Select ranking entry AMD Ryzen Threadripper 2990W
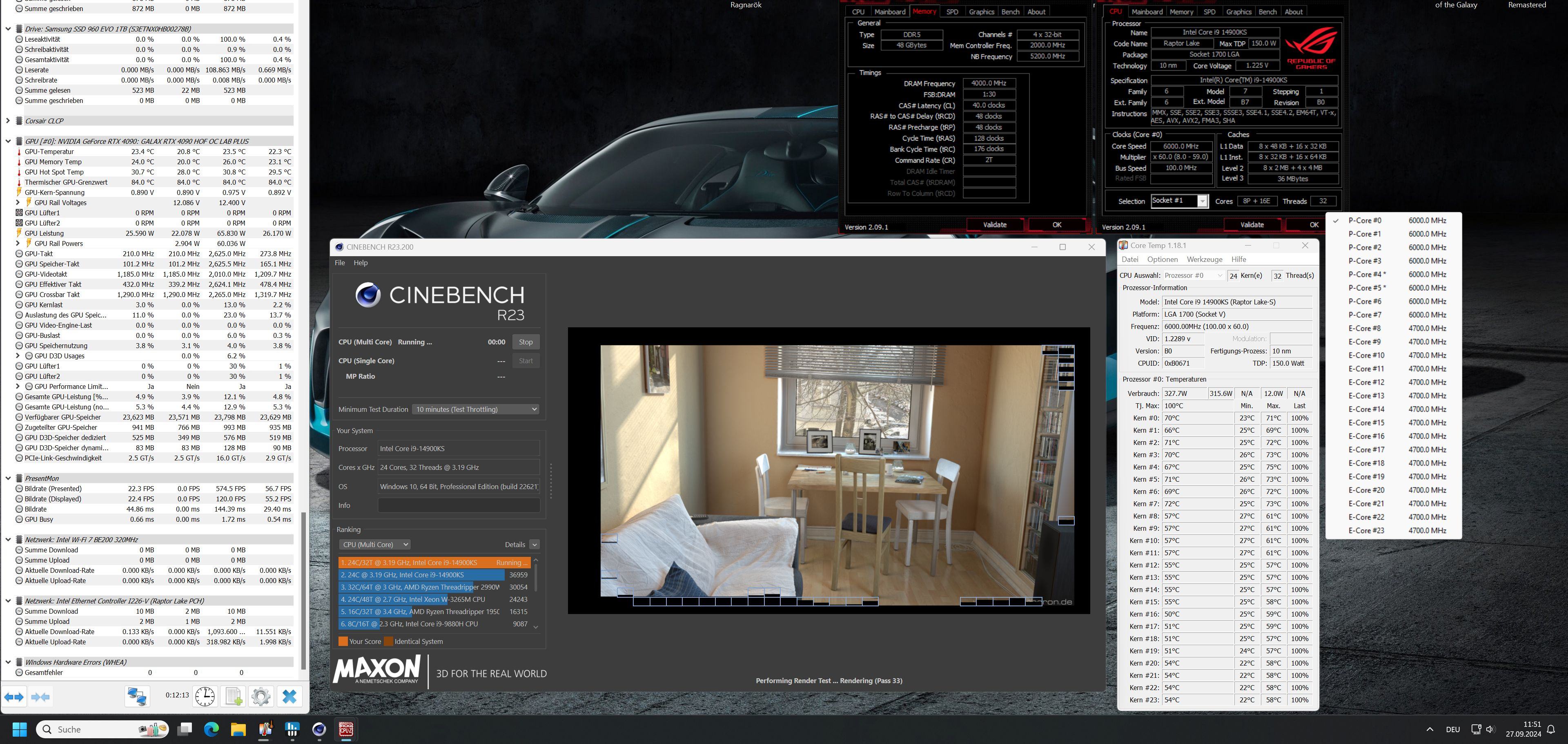The height and width of the screenshot is (744, 1568). point(434,587)
